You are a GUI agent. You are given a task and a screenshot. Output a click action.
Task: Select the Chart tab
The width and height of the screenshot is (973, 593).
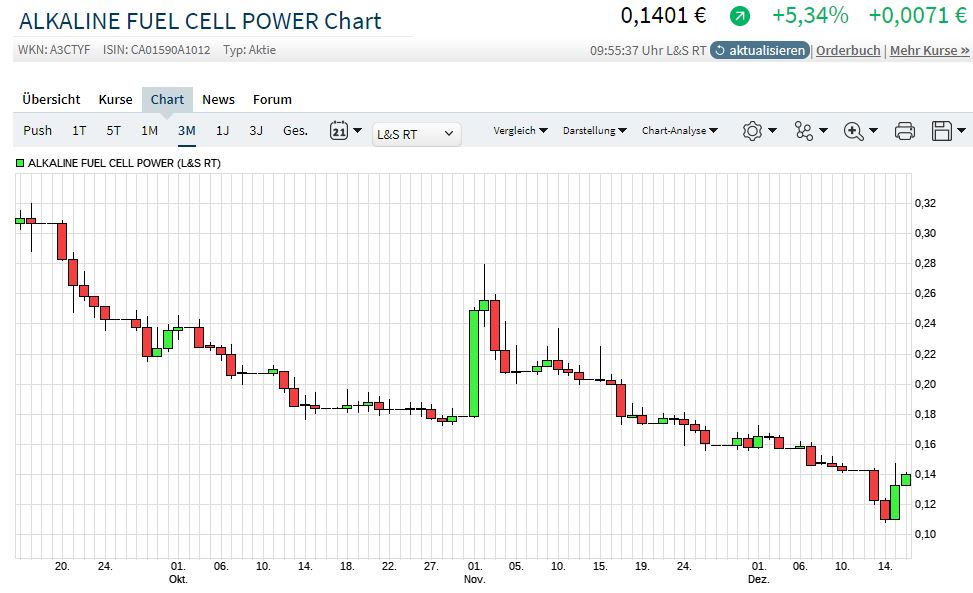[167, 99]
